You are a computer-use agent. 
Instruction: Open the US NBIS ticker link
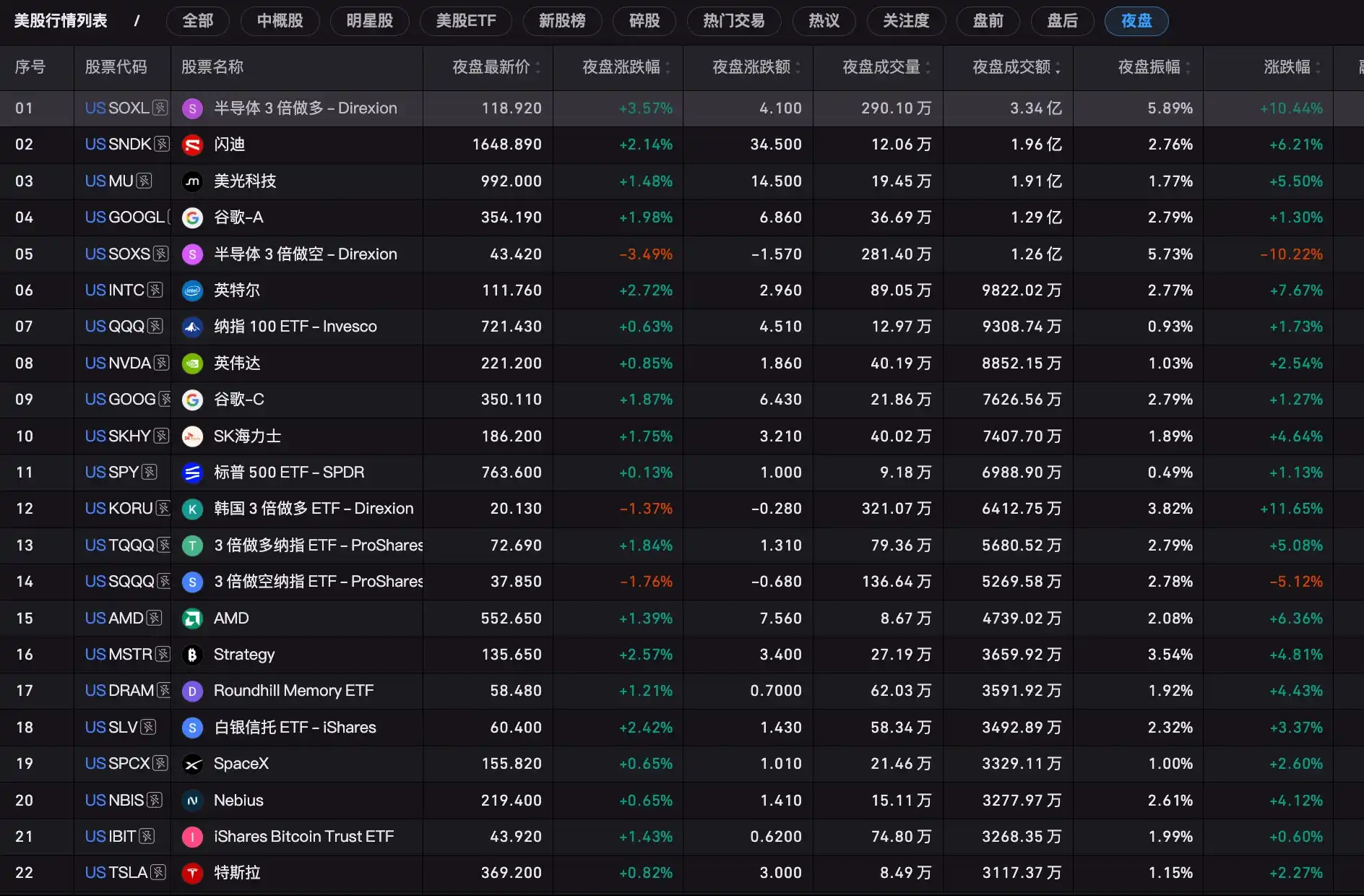(x=115, y=800)
